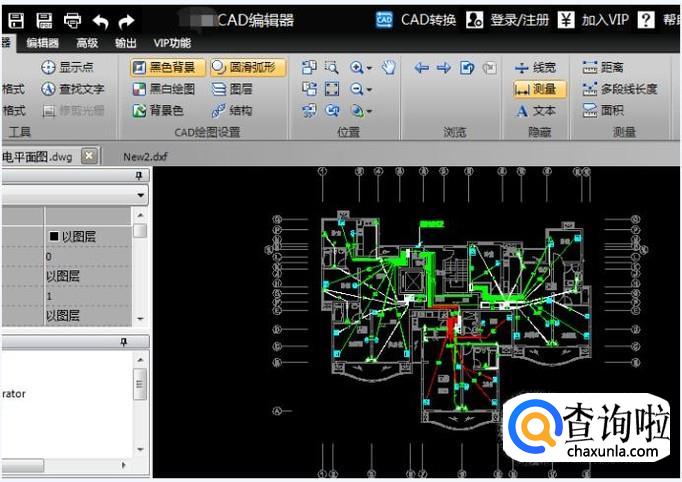Toggle 黑色背景 option
The height and width of the screenshot is (482, 682).
tap(167, 67)
